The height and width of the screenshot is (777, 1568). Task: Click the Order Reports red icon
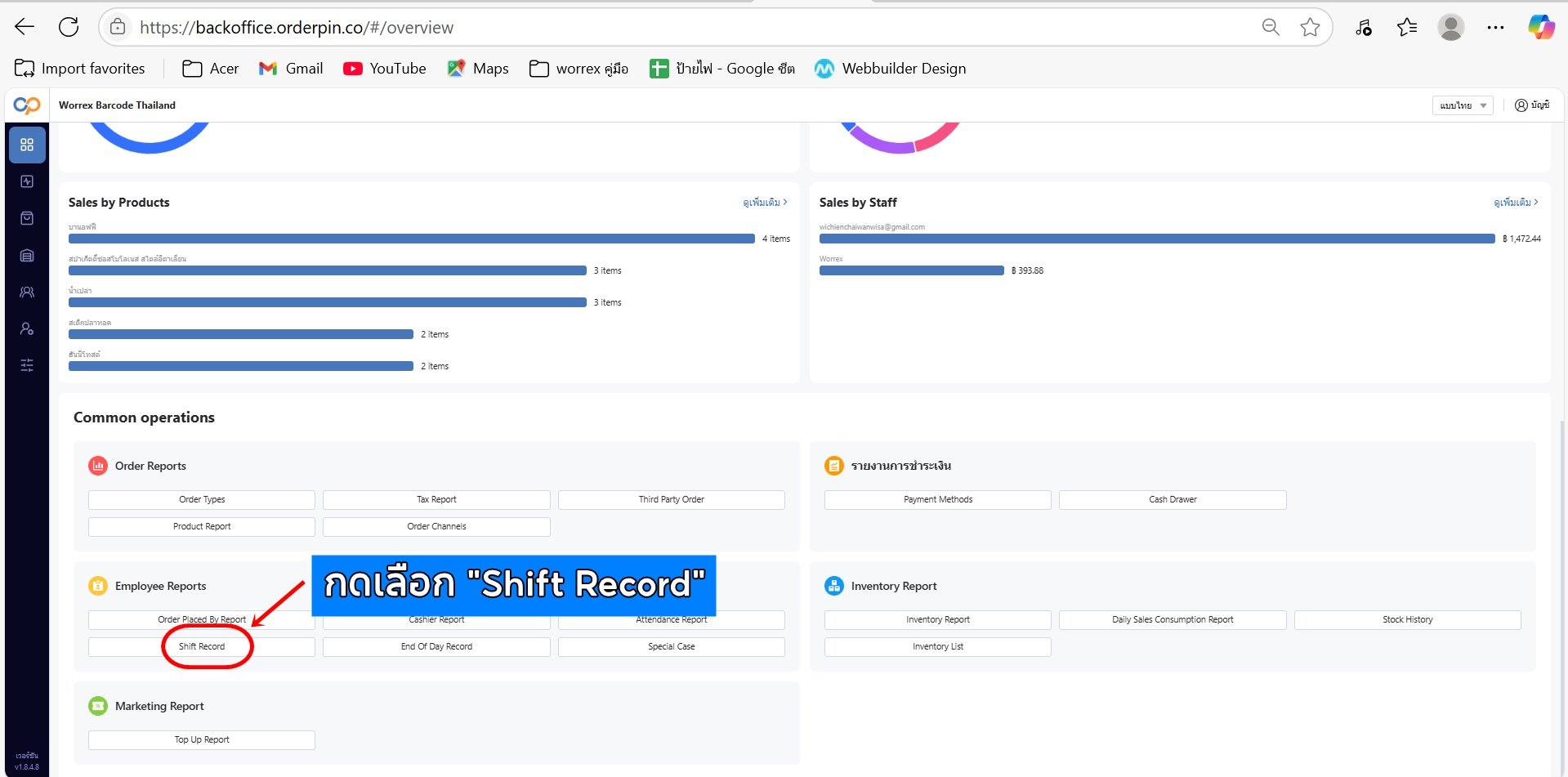click(x=98, y=466)
